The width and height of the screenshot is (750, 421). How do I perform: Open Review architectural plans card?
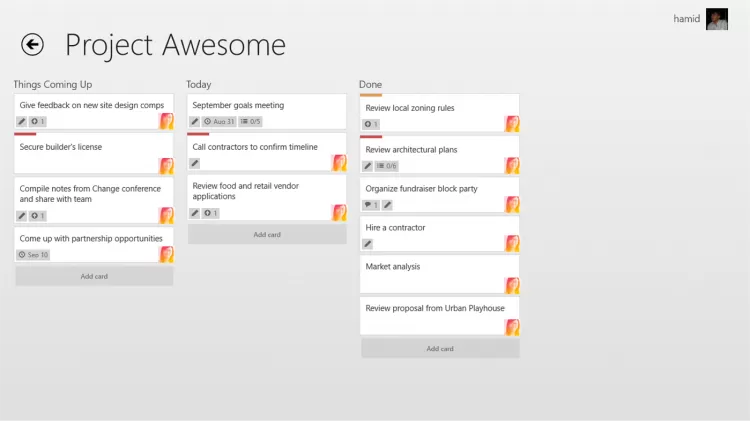tap(440, 155)
